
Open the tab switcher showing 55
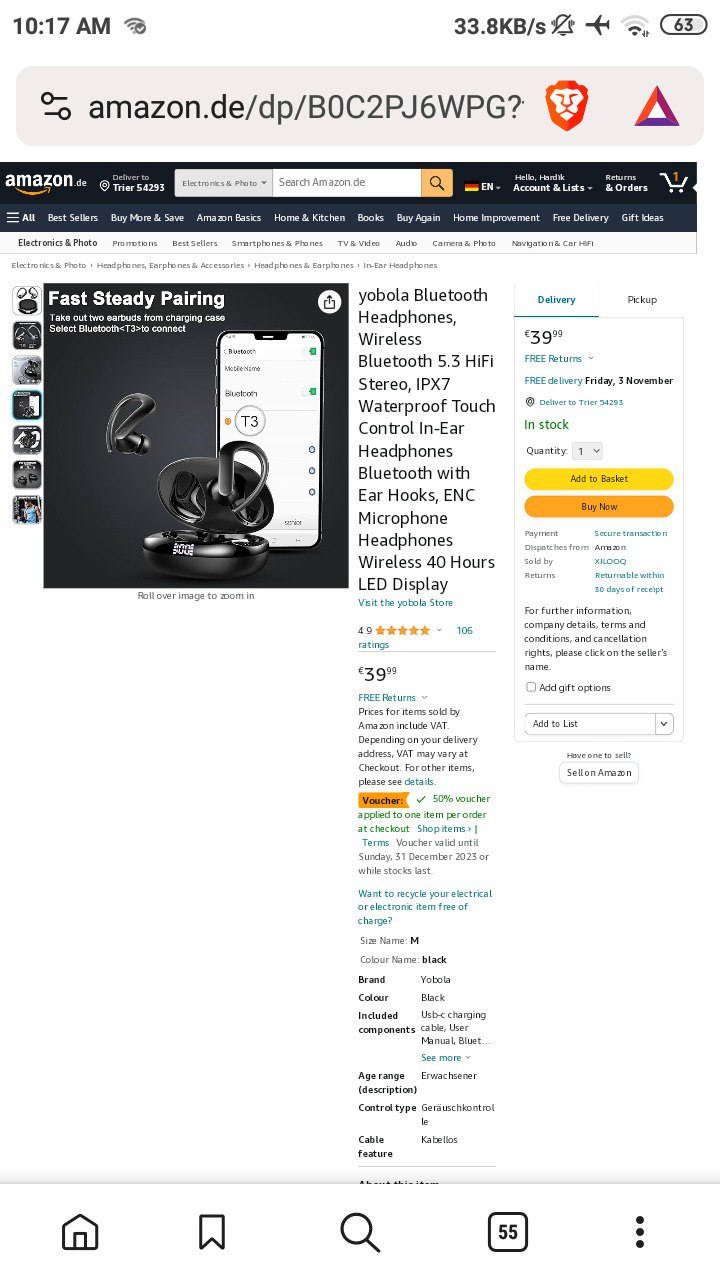point(508,1232)
